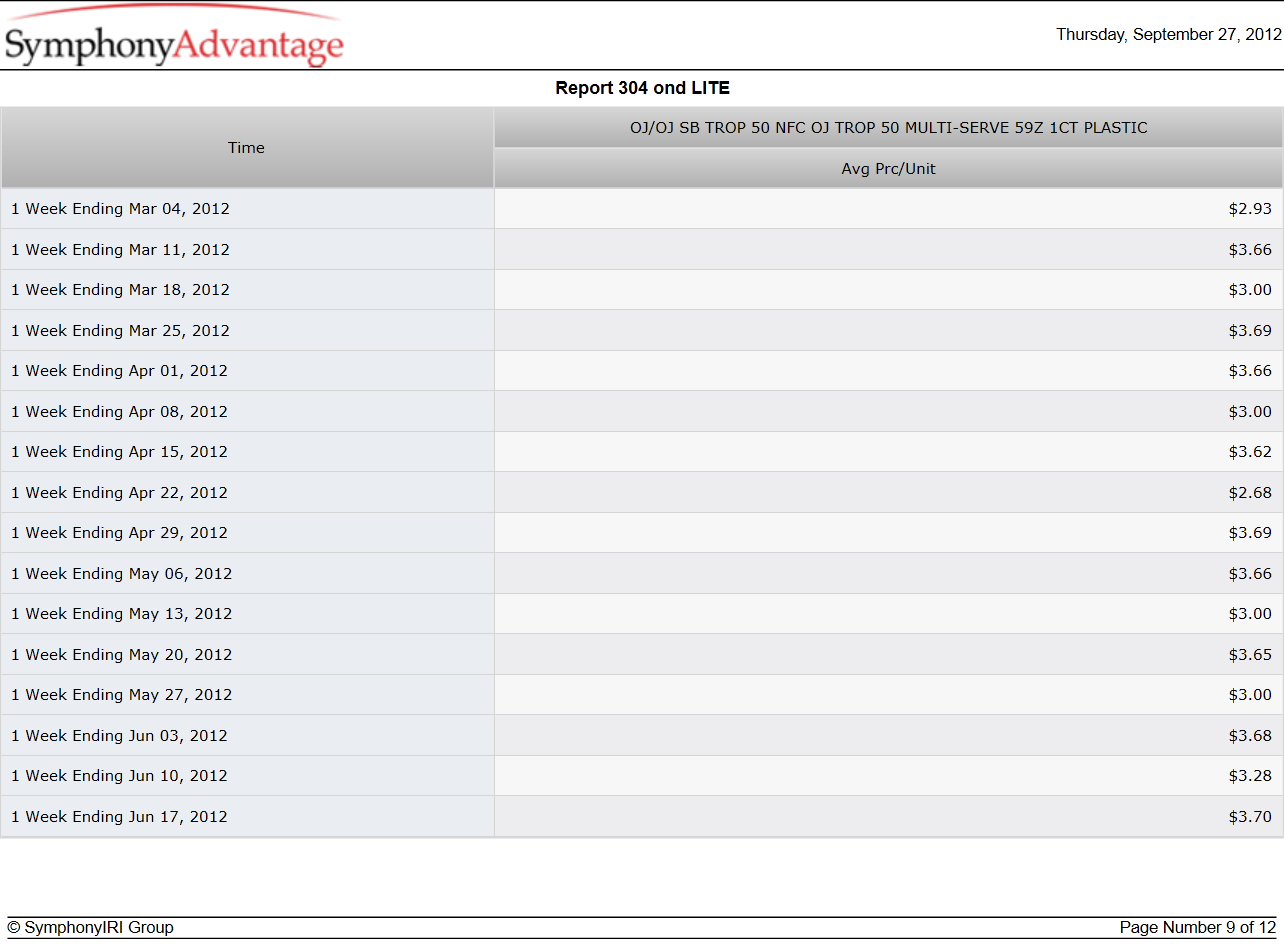Image resolution: width=1284 pixels, height=946 pixels.
Task: Select the report date Thursday, September 27, 2012
Action: [x=1168, y=35]
